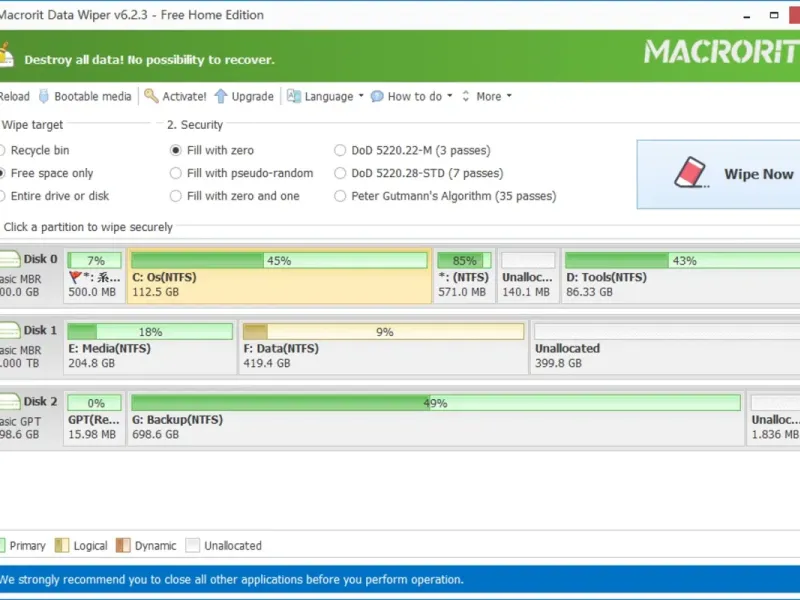This screenshot has width=800, height=600.
Task: Select the E: Media(NTFS) partition
Action: tap(150, 347)
